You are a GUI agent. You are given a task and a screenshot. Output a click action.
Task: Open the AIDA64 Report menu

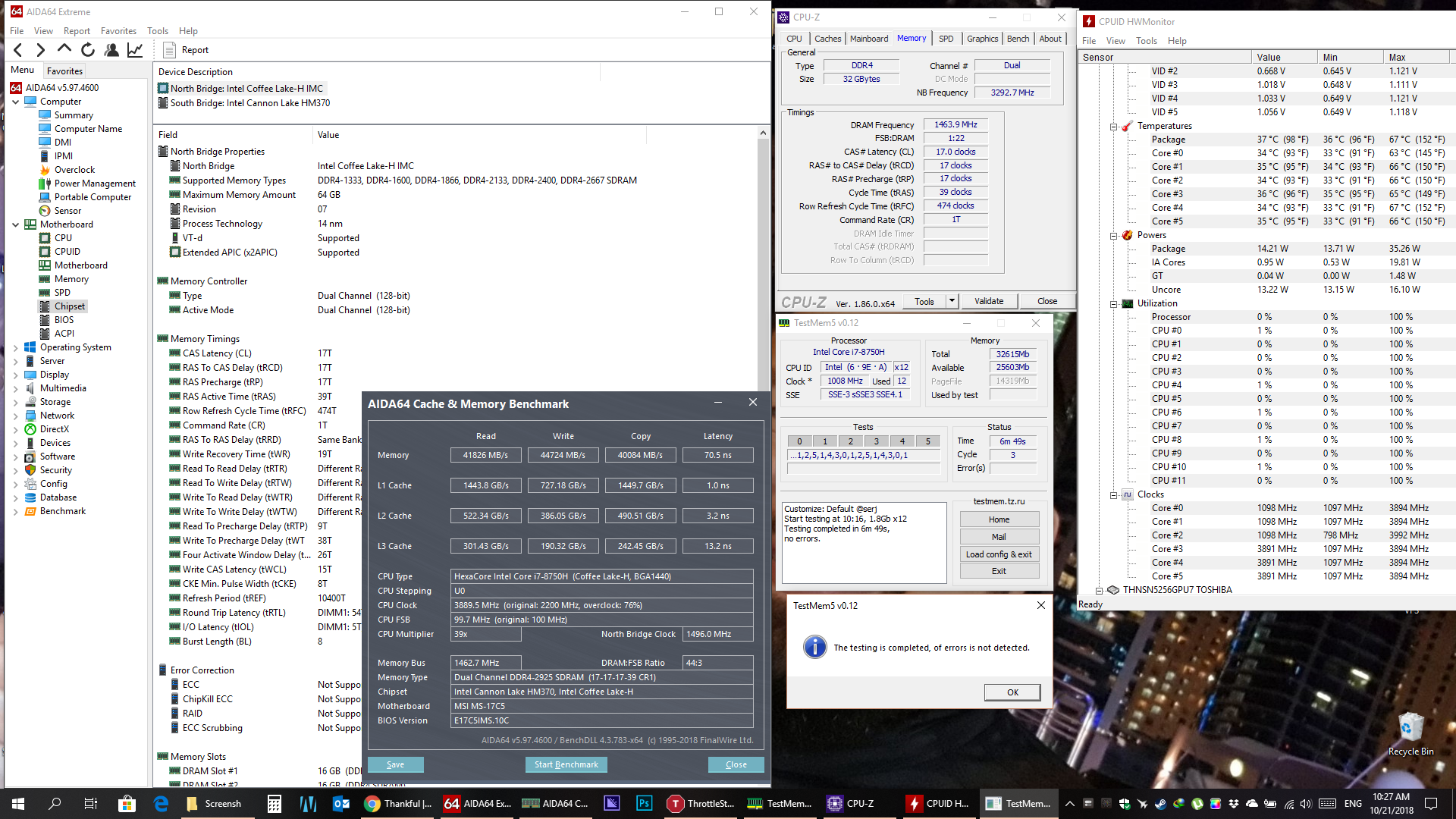pyautogui.click(x=77, y=31)
